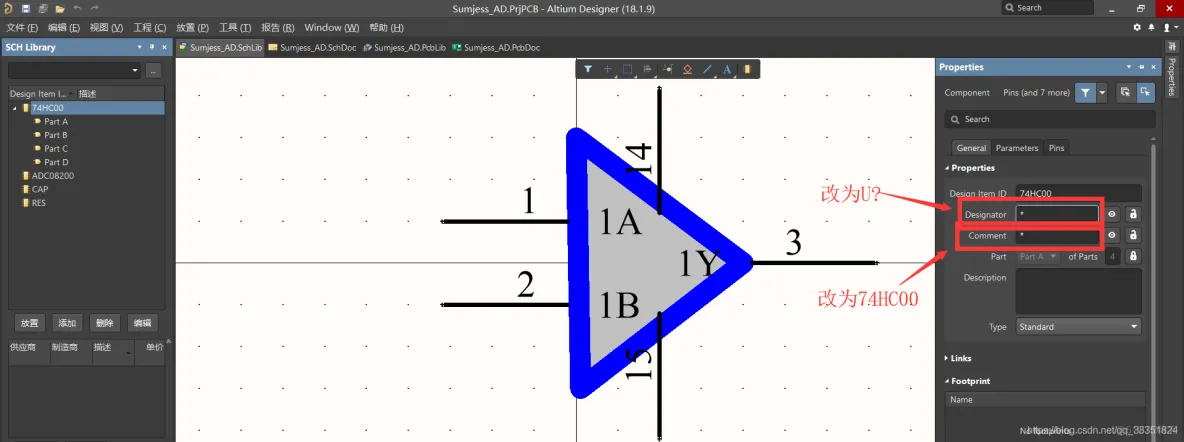This screenshot has width=1184, height=442.
Task: Select the place line tool icon
Action: [708, 69]
